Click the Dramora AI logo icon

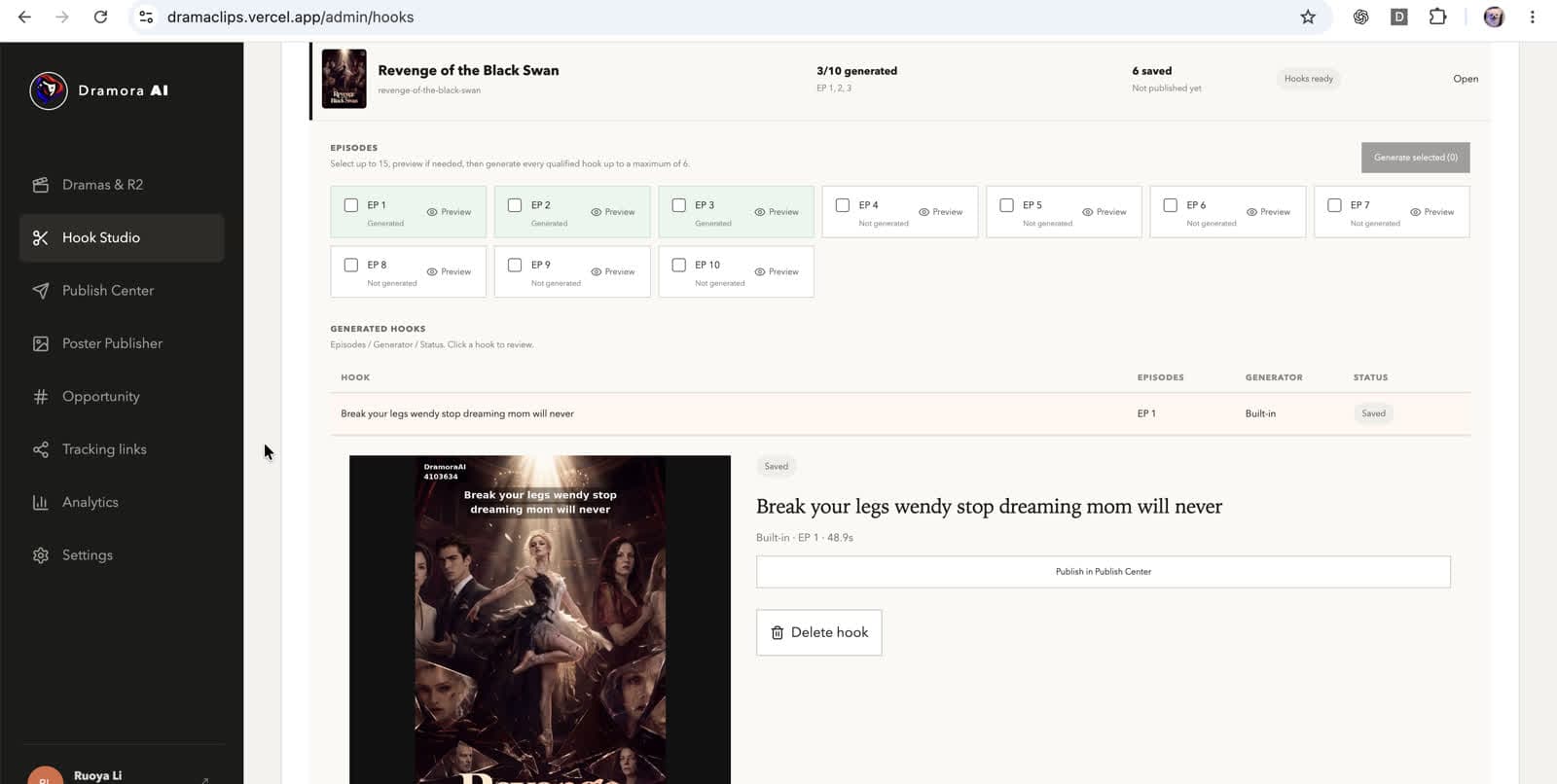[48, 90]
